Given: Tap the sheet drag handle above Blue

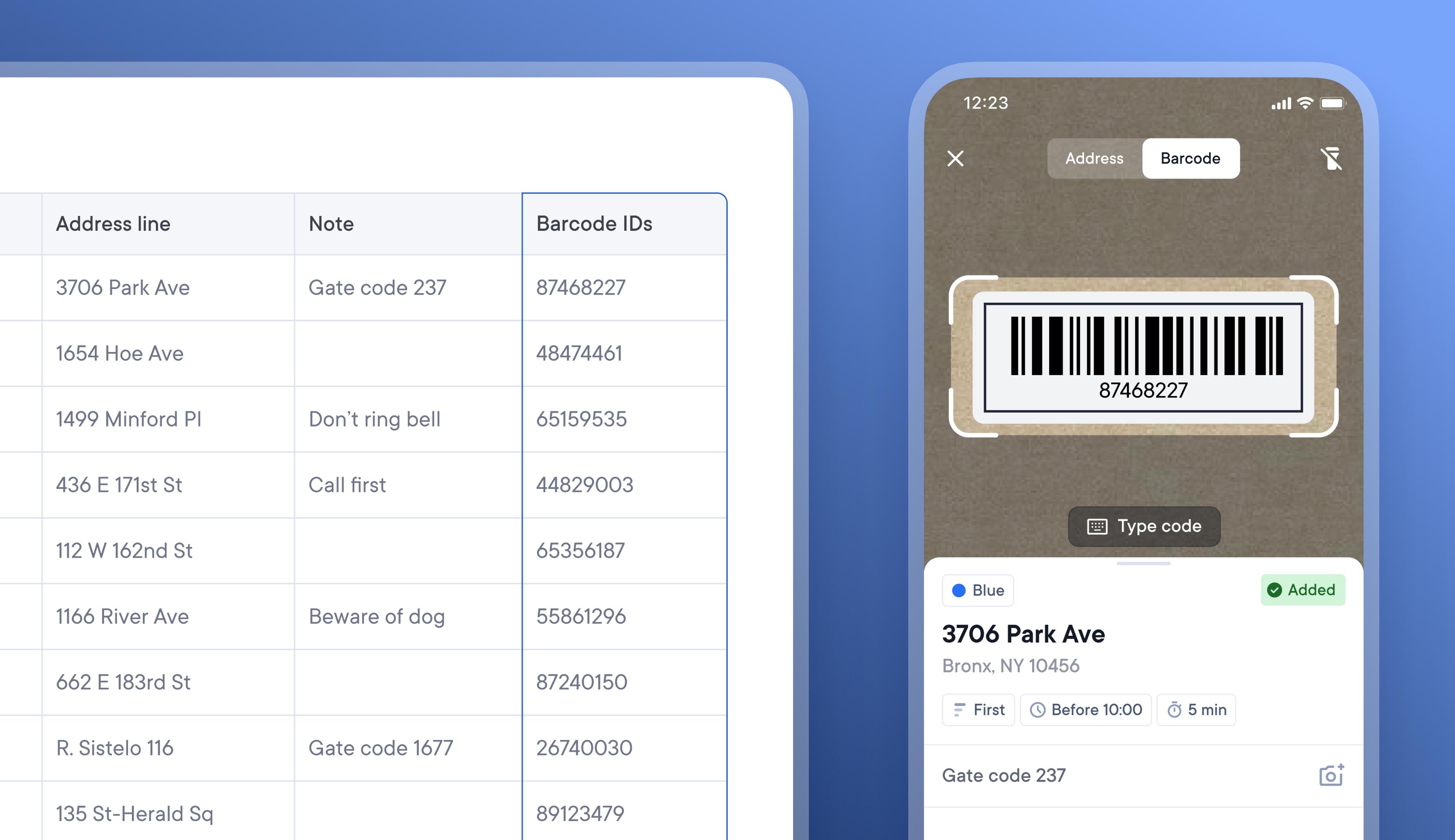Looking at the screenshot, I should pos(1143,563).
